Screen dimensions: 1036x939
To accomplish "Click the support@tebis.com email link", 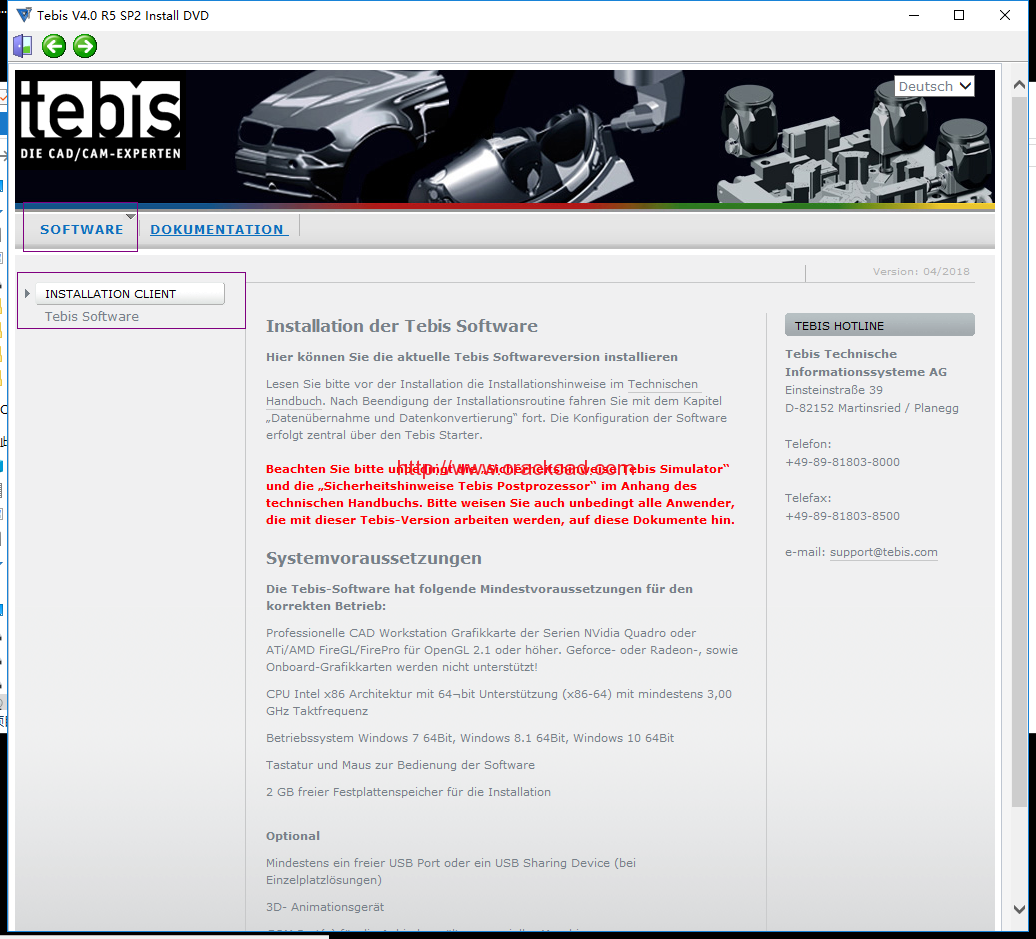I will coord(883,552).
